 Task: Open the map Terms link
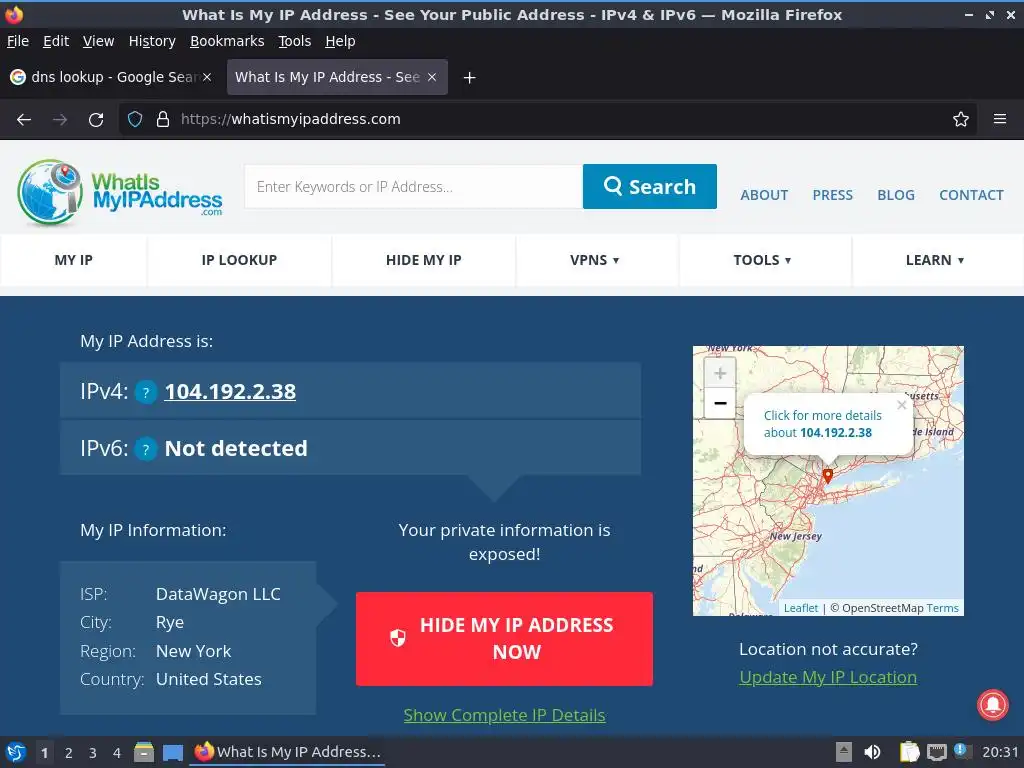[942, 608]
